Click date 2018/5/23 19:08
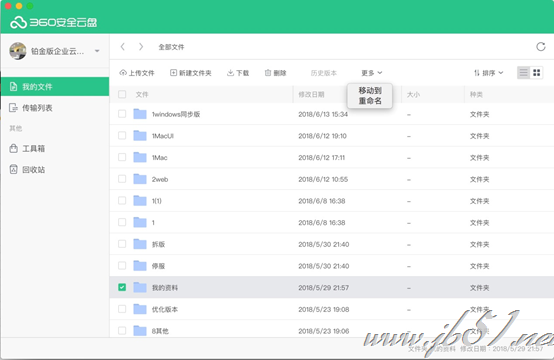Image resolution: width=554 pixels, height=360 pixels. click(324, 309)
